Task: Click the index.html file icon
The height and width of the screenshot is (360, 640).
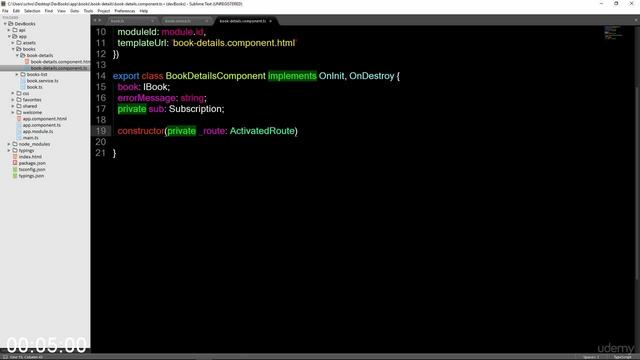Action: click(15, 156)
